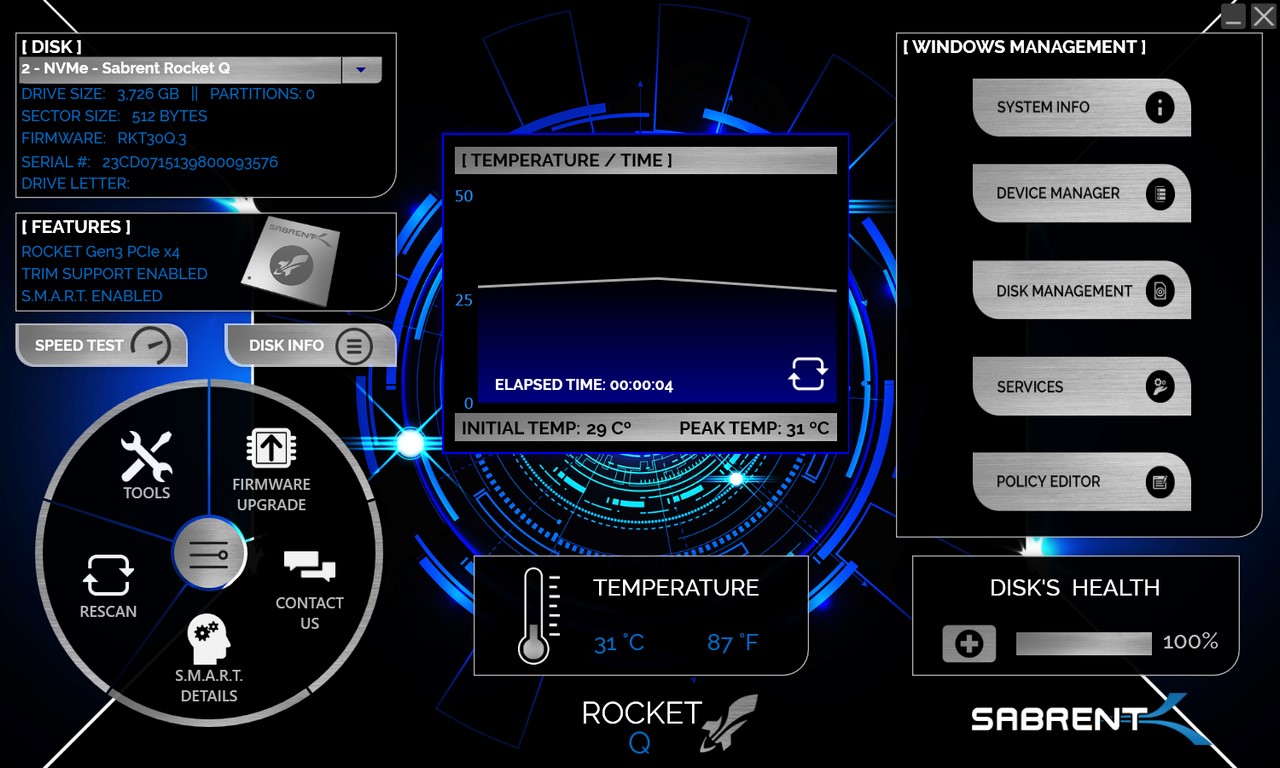The width and height of the screenshot is (1280, 768).
Task: Close the Sabrent window
Action: click(x=1263, y=16)
